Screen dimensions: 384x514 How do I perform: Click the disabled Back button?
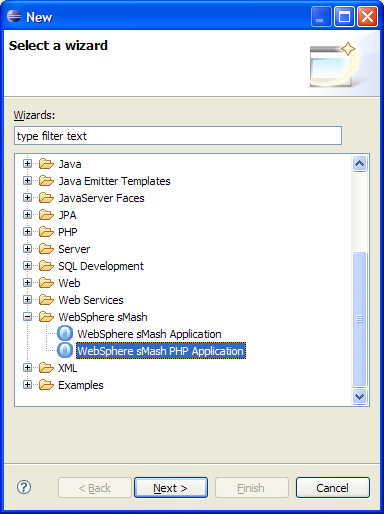pyautogui.click(x=95, y=488)
